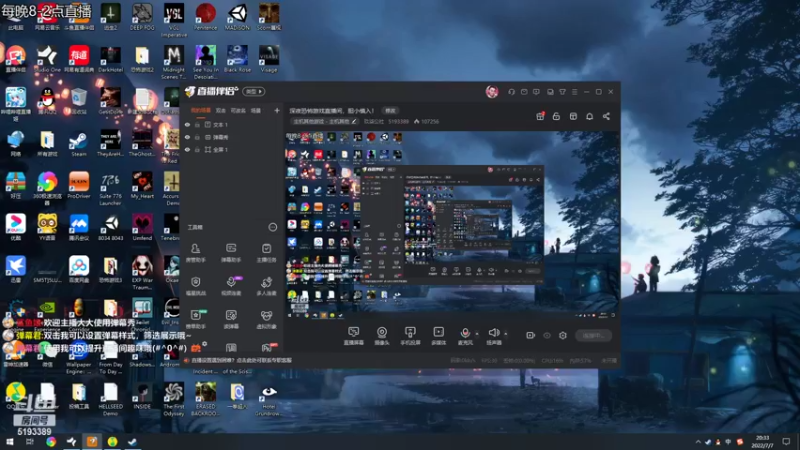
Task: Toggle the lock on 弹幕秀 source
Action: pos(197,137)
